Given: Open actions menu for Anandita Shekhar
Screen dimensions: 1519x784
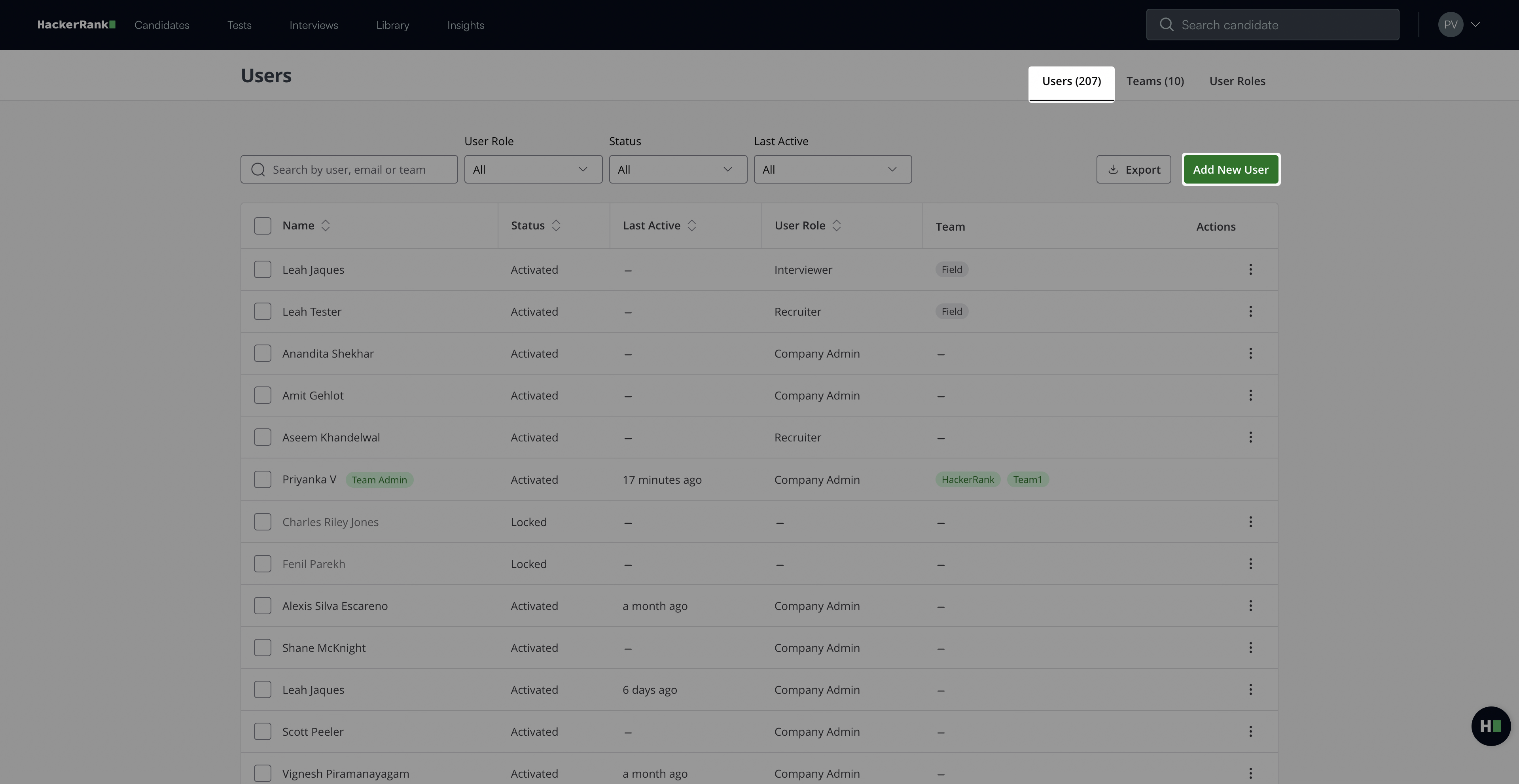Looking at the screenshot, I should tap(1250, 353).
